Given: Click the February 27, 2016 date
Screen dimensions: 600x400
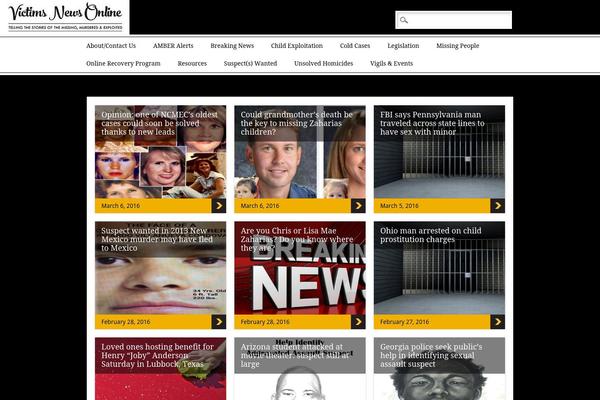Looking at the screenshot, I should [x=404, y=322].
